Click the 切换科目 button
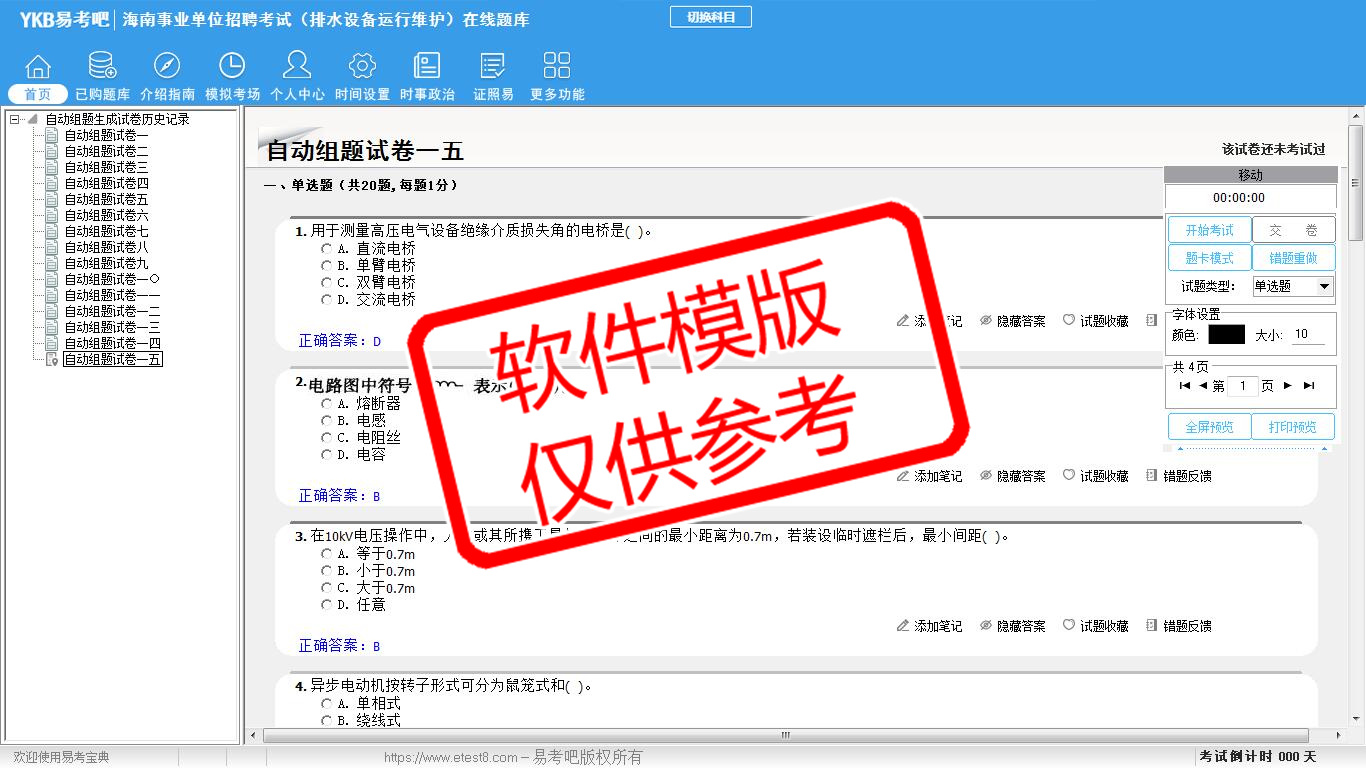The height and width of the screenshot is (768, 1366). (x=711, y=17)
